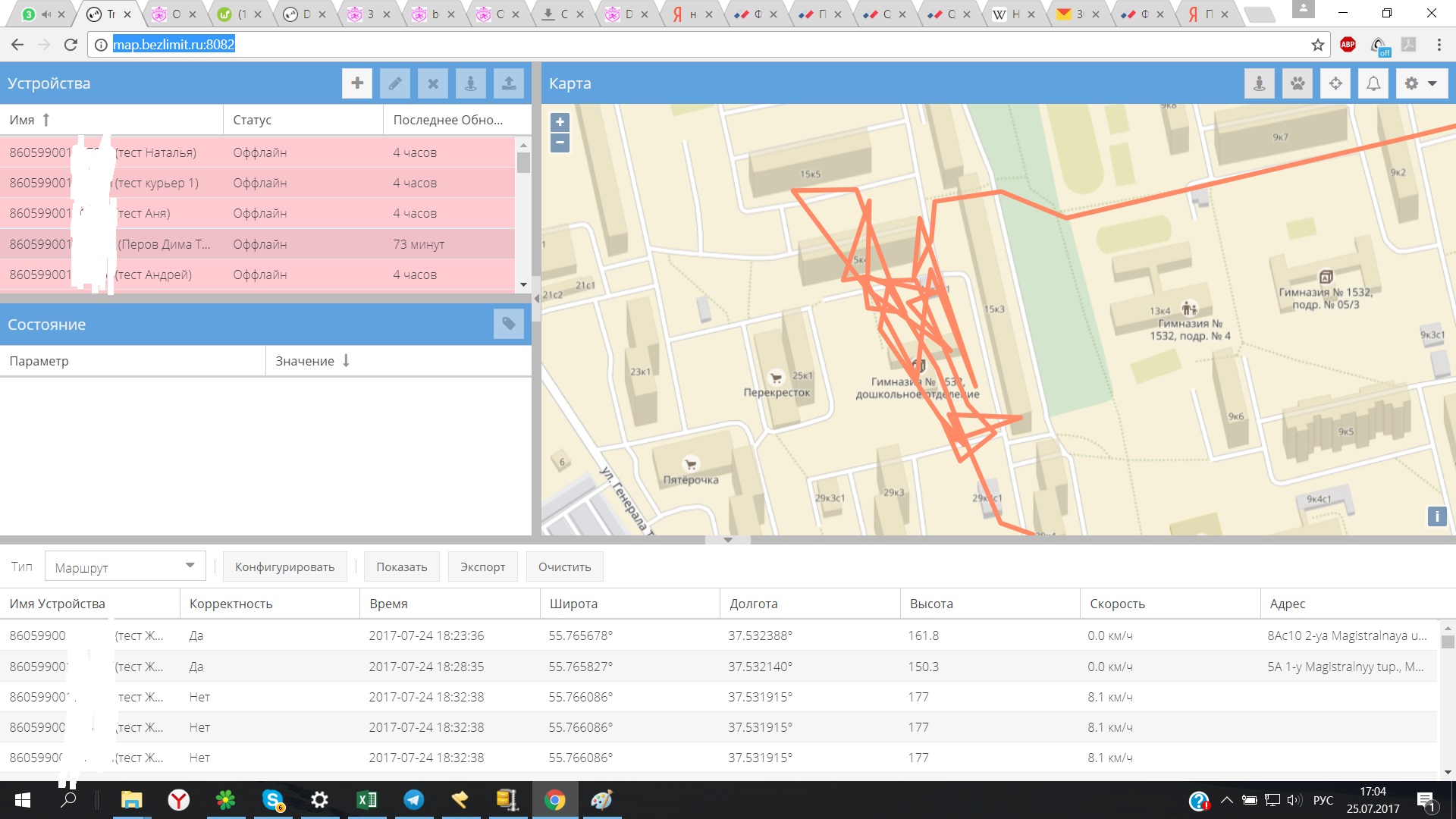Sort report by Время column header
The width and height of the screenshot is (1456, 819).
(388, 604)
